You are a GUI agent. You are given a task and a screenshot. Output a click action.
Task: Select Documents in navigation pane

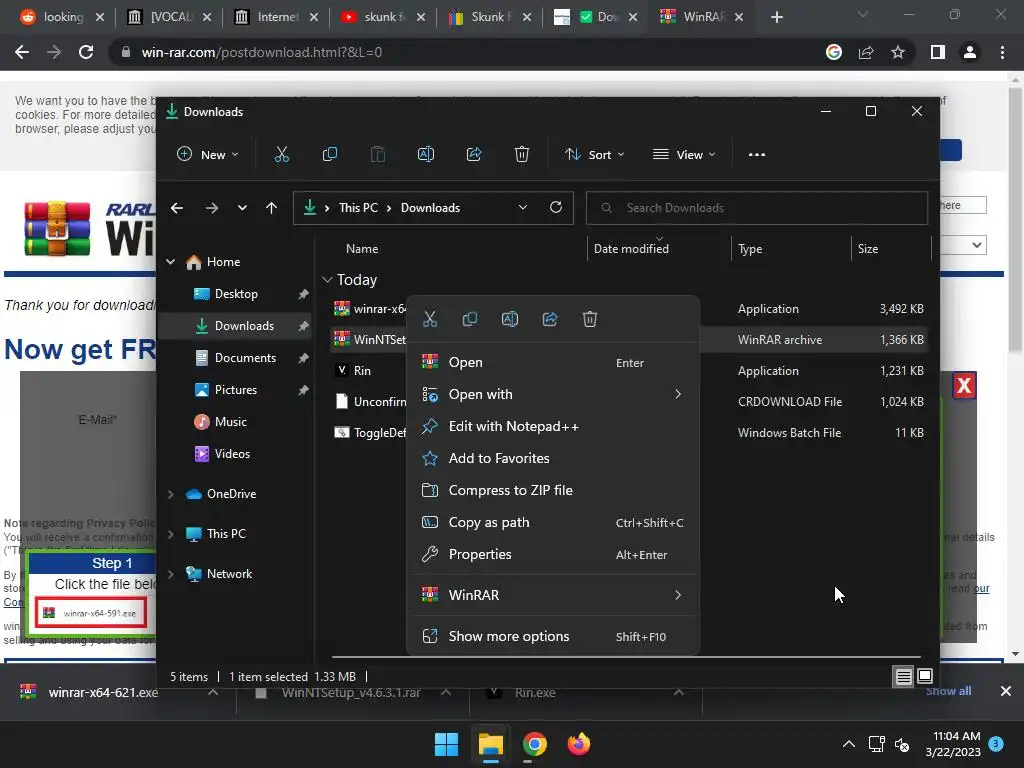pyautogui.click(x=236, y=358)
